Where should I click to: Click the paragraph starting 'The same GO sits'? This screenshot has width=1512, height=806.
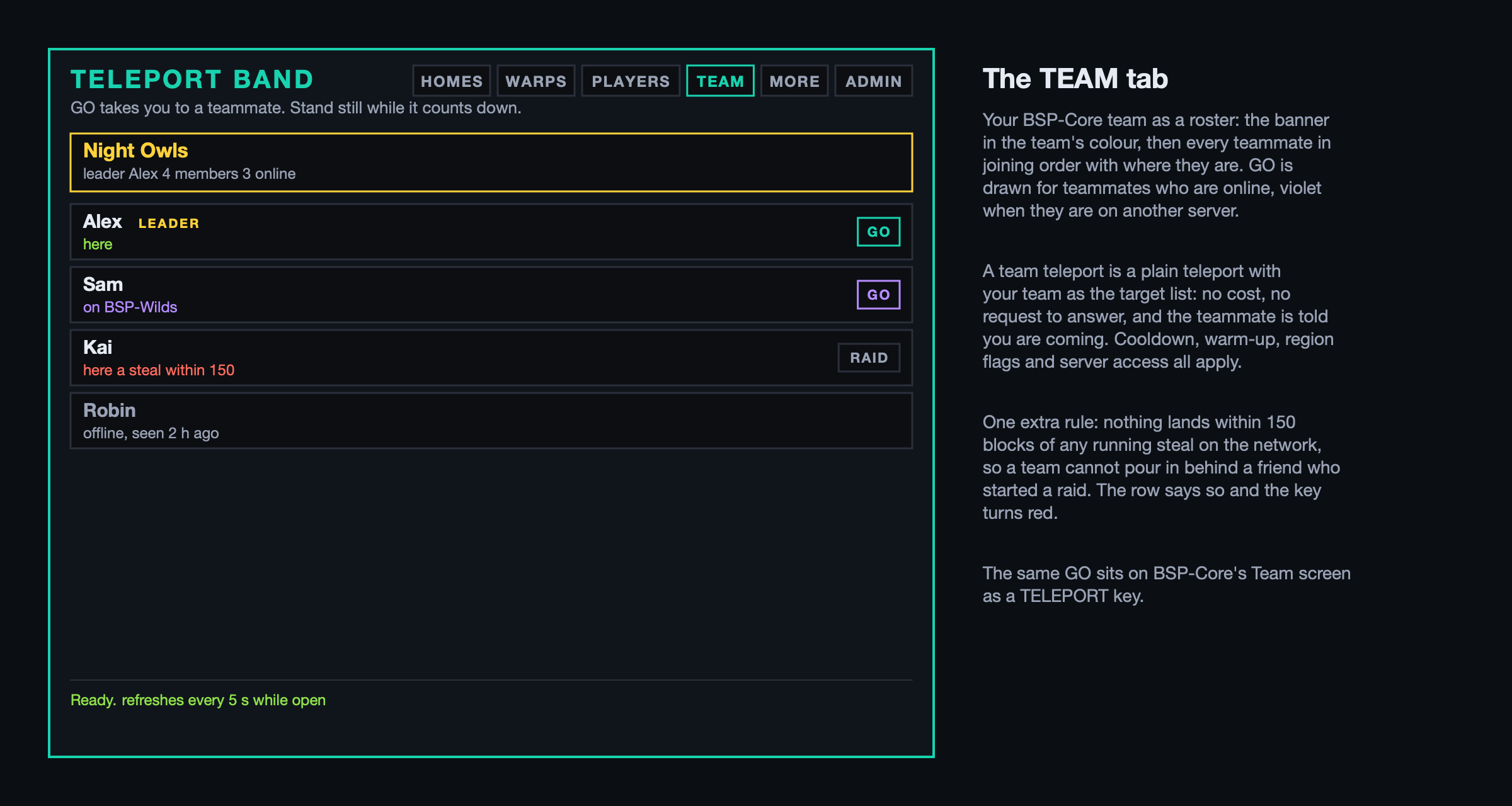point(1167,584)
